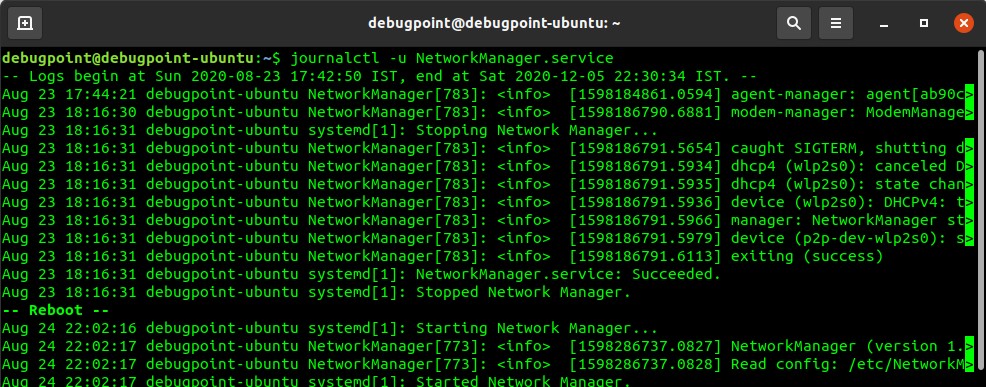986x387 pixels.
Task: Click the title debugpoint@debugpoint-ubuntu: ~
Action: (494, 23)
